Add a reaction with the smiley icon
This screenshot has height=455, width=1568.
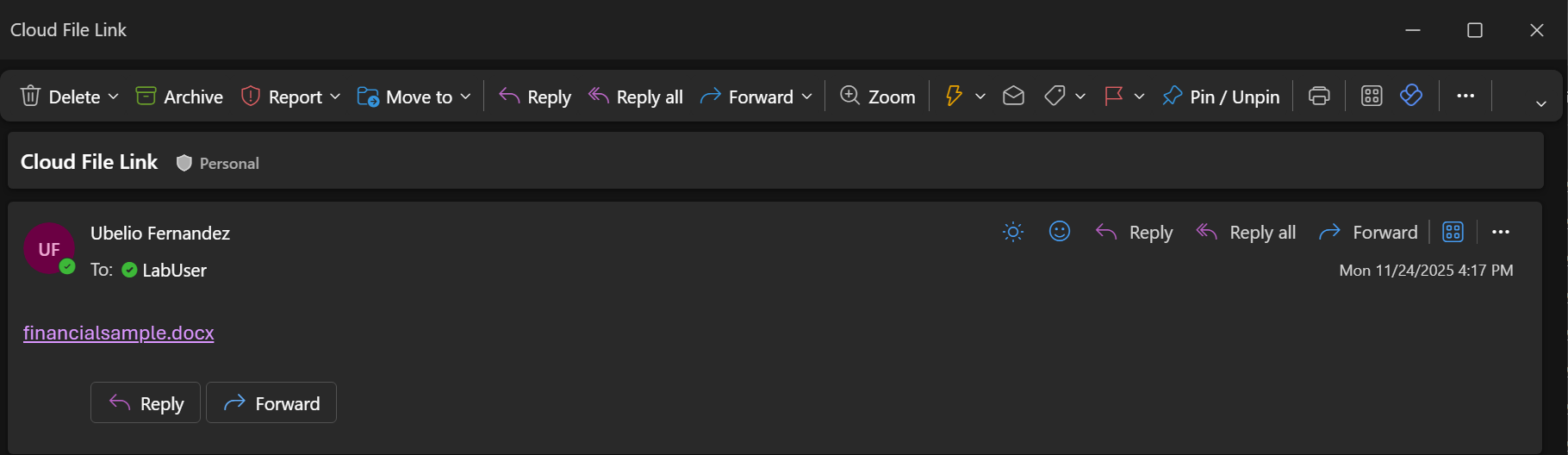[x=1060, y=232]
